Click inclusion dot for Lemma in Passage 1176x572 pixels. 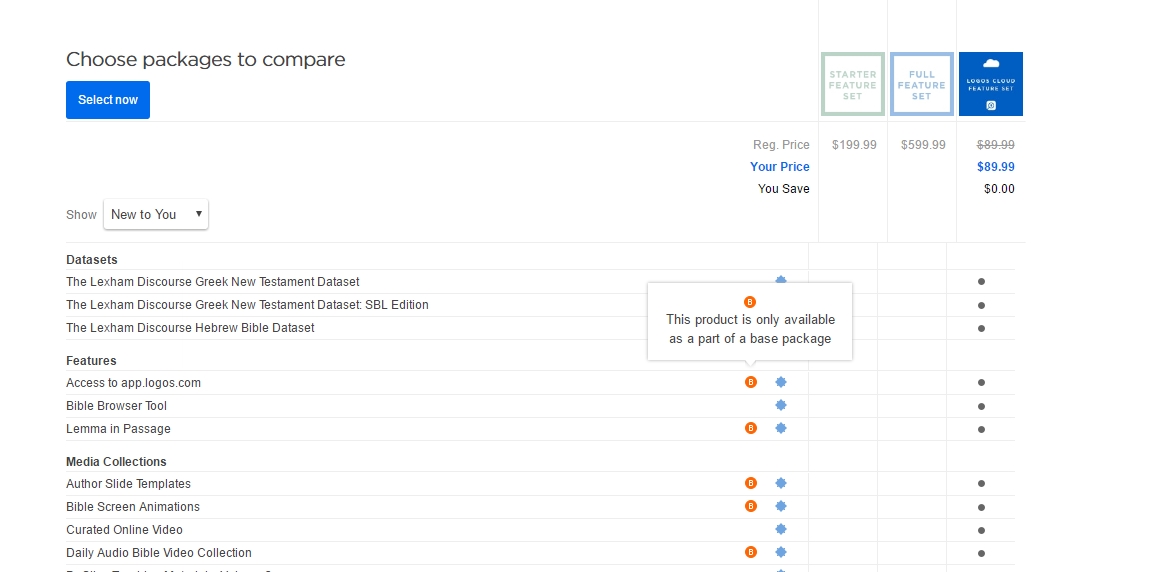click(981, 430)
